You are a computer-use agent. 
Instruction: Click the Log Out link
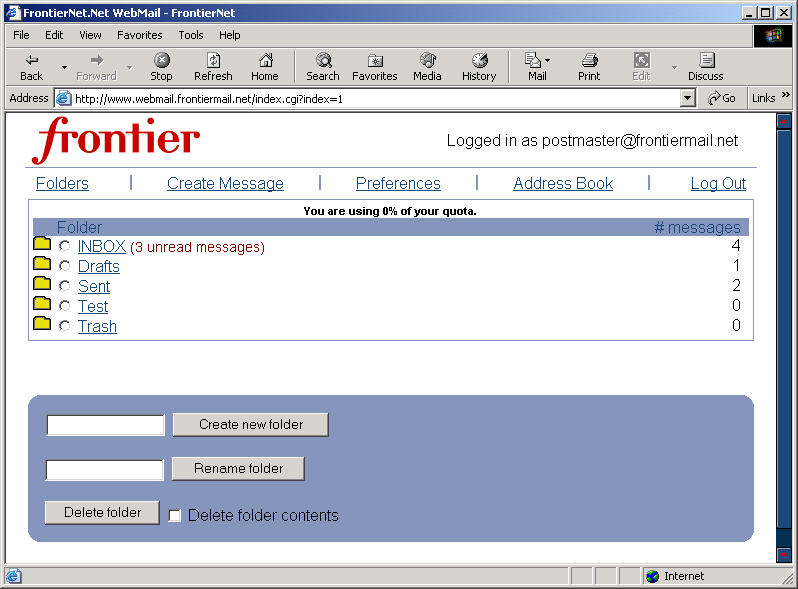pos(718,183)
